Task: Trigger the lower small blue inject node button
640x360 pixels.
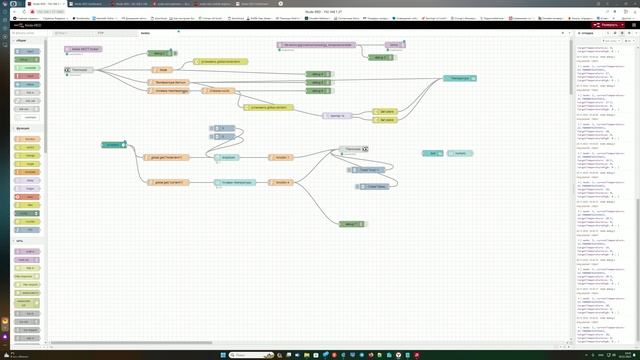Action: 211,136
